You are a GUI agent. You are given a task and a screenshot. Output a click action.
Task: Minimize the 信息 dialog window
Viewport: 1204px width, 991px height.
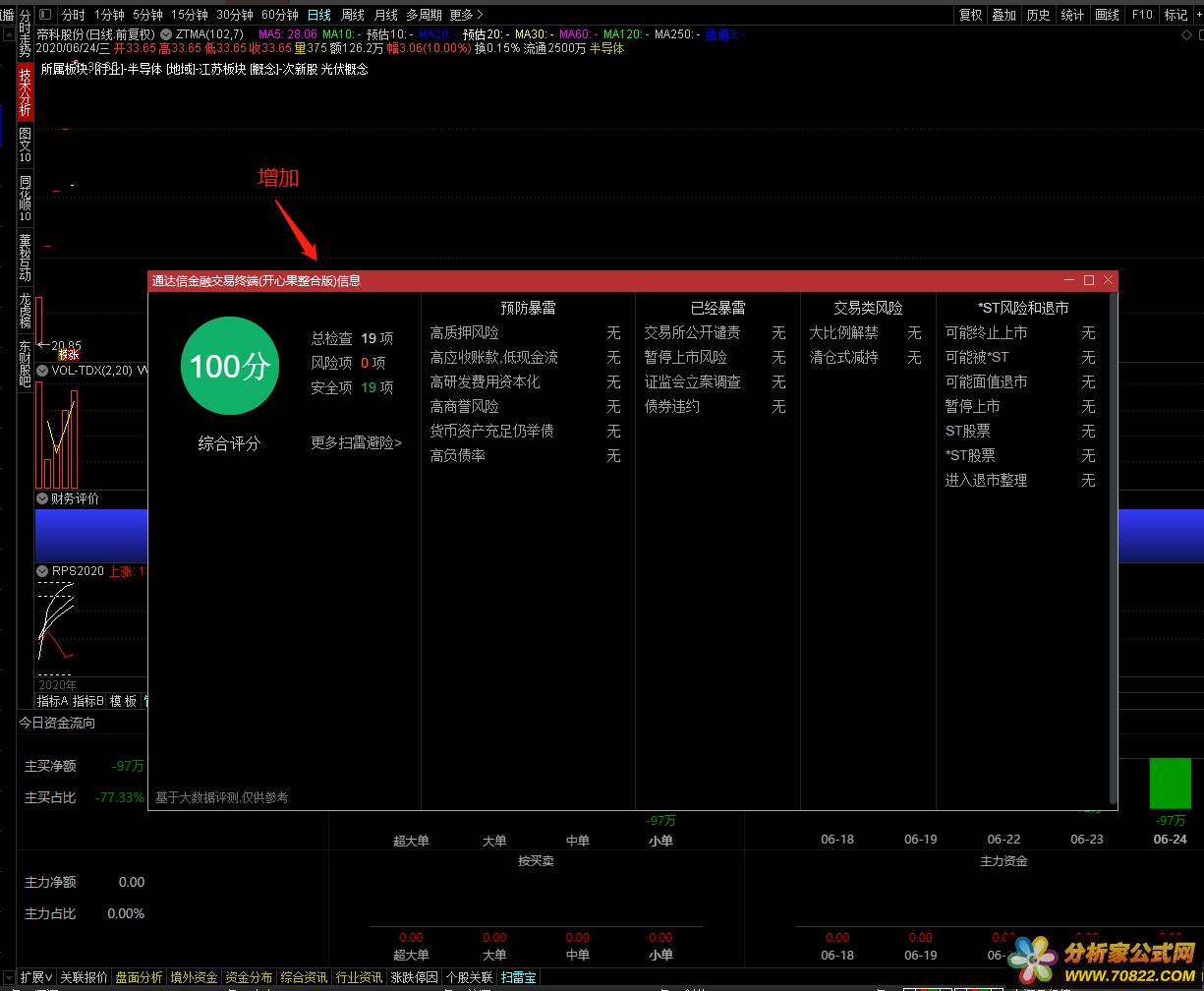click(1069, 280)
